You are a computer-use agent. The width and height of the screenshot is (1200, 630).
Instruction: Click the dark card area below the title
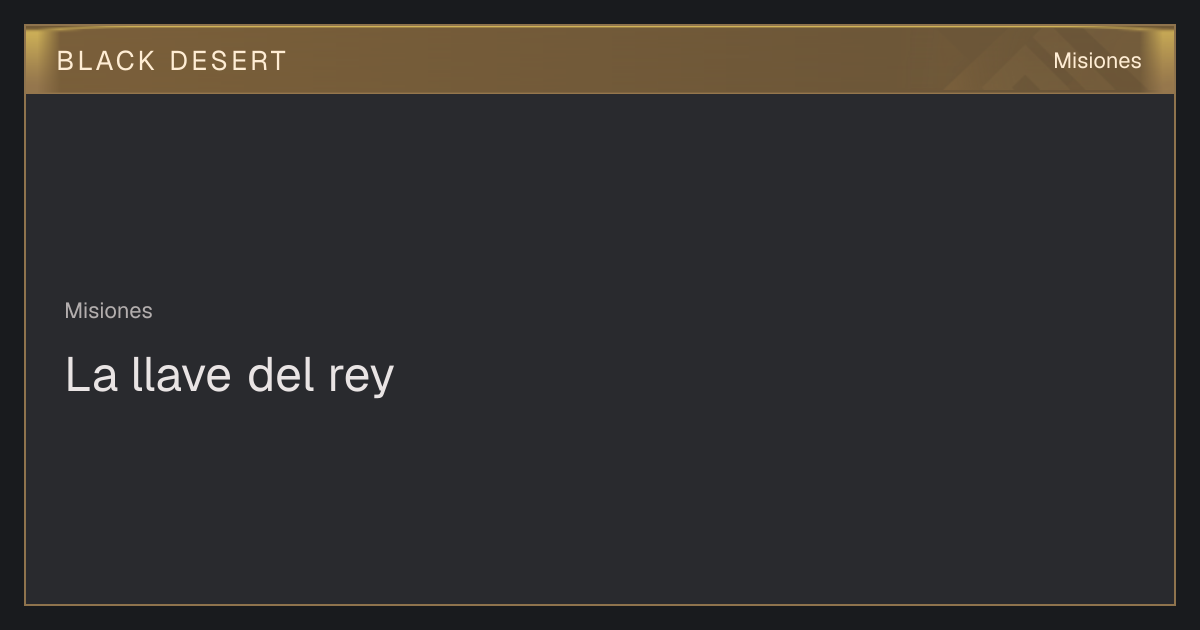pyautogui.click(x=600, y=500)
